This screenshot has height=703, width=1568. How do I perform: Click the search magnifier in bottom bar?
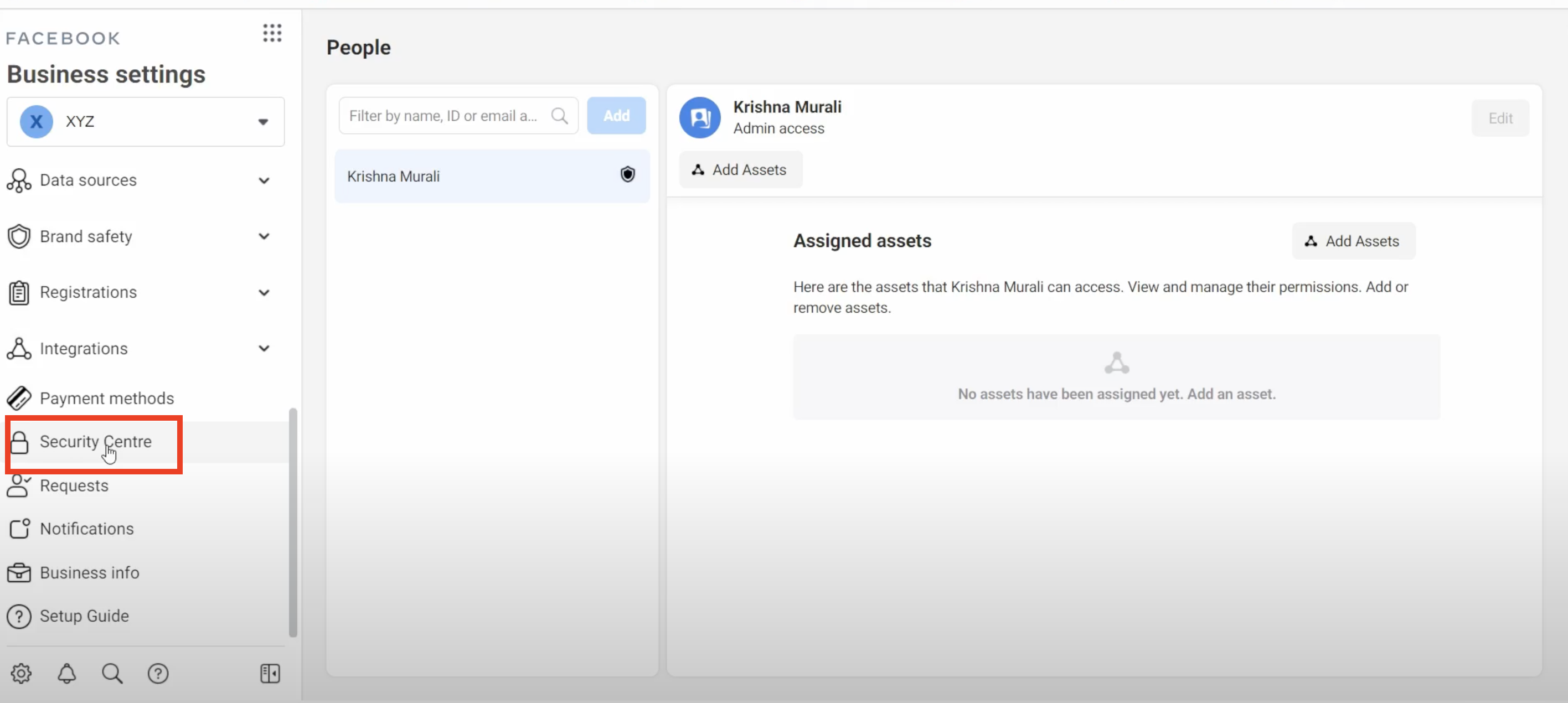(112, 673)
